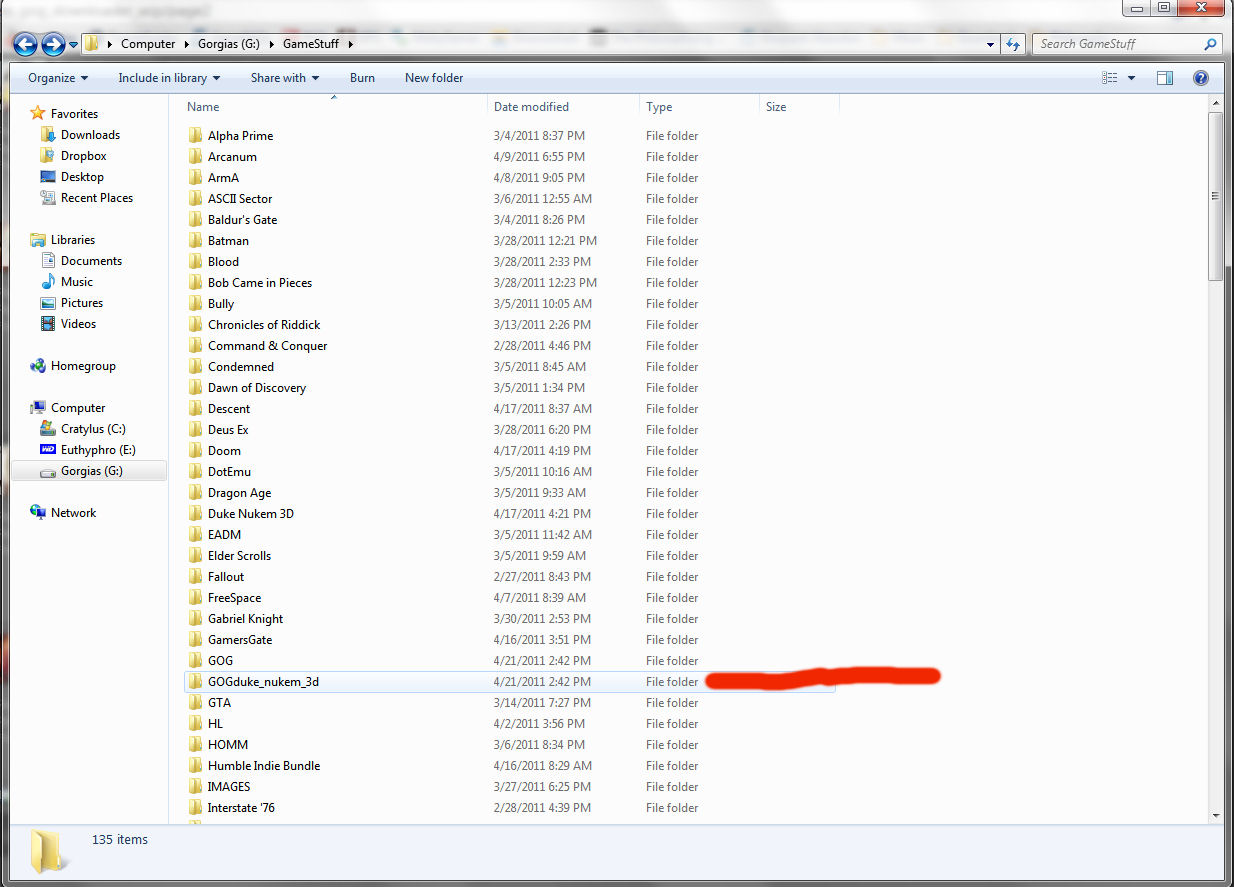Click the Humble Indie Bundle folder icon
Viewport: 1234px width, 887px height.
[195, 766]
